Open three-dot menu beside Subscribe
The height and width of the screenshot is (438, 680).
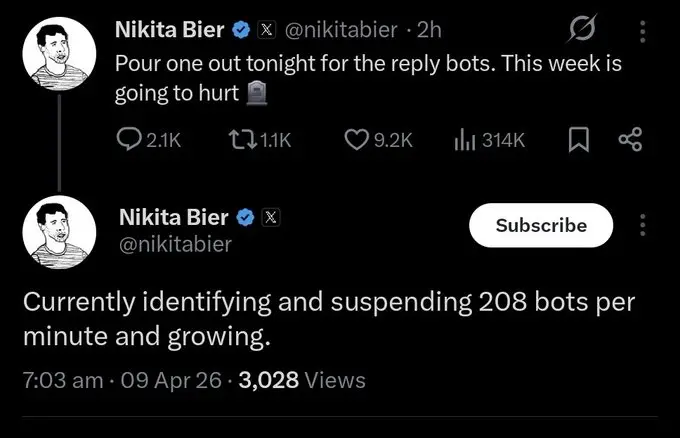click(642, 225)
